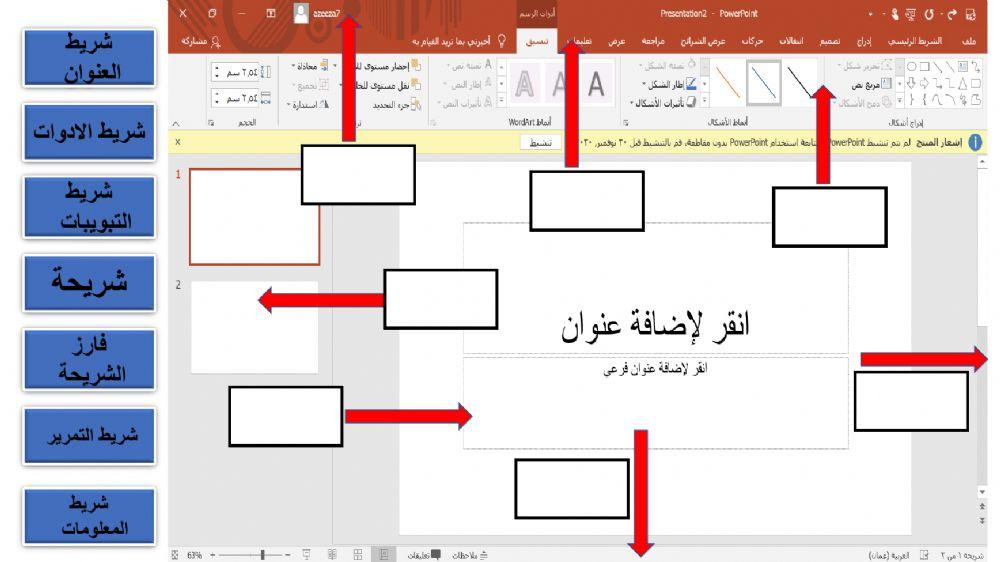Choose the black line shape style
Viewport: 1000px width, 562px height.
click(799, 82)
